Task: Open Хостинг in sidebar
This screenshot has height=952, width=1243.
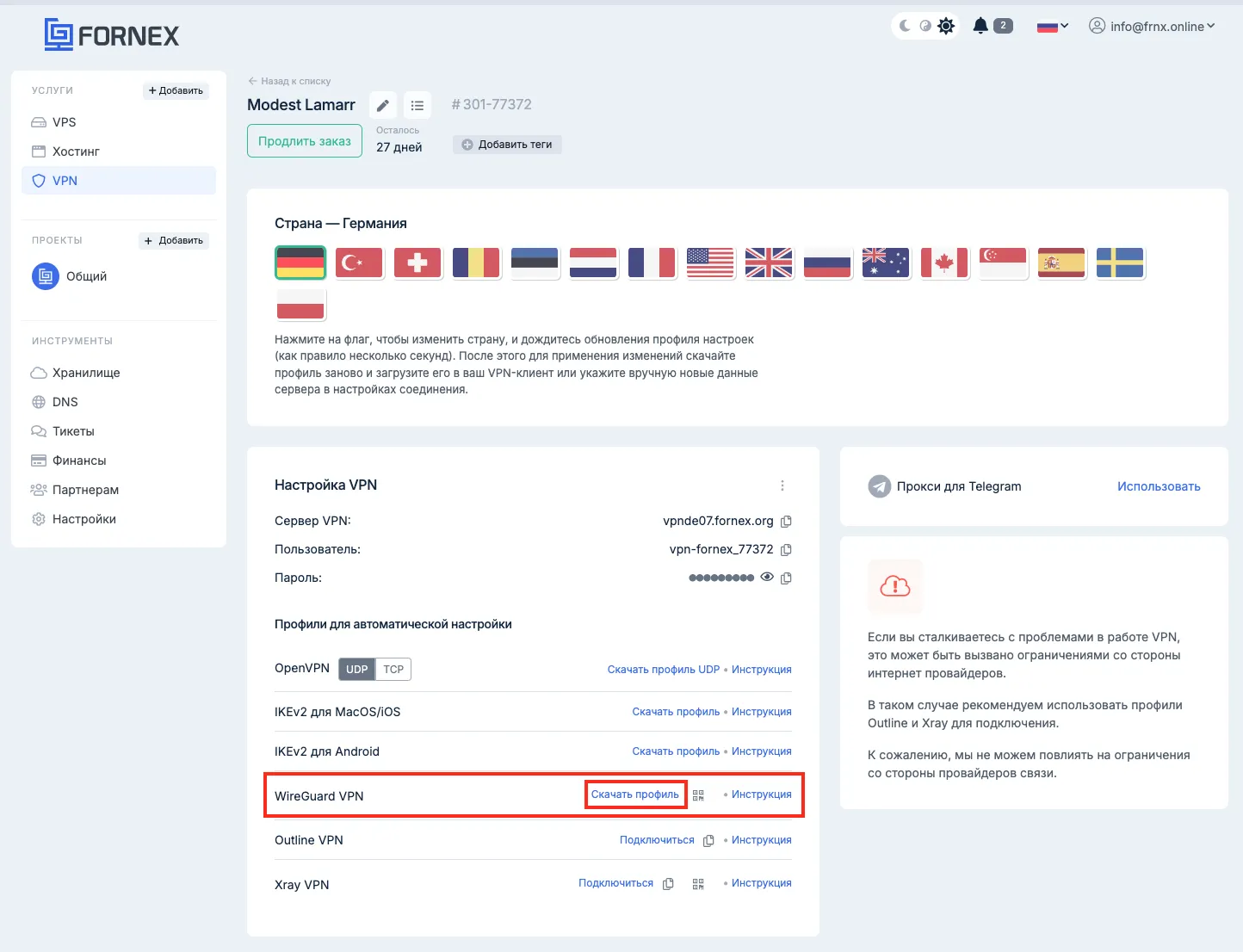Action: tap(119, 151)
